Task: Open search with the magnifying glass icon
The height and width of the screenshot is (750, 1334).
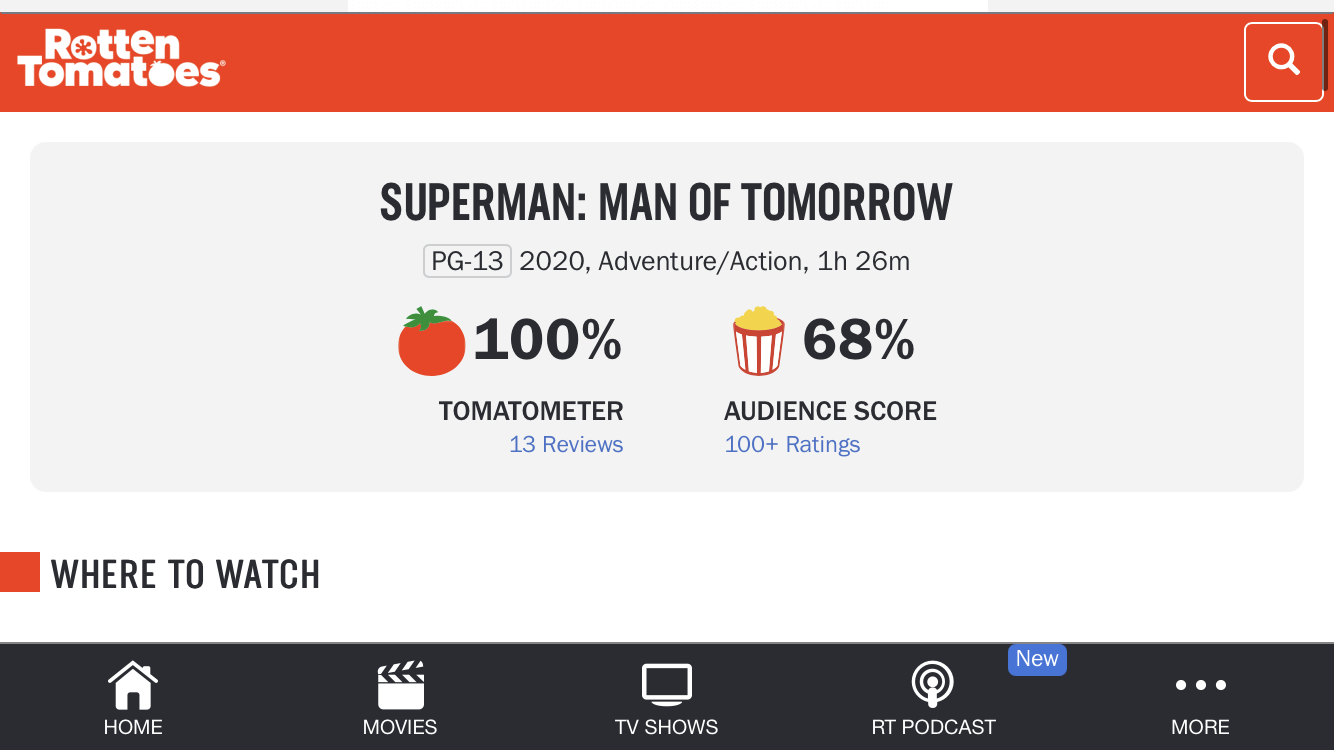Action: pos(1283,61)
